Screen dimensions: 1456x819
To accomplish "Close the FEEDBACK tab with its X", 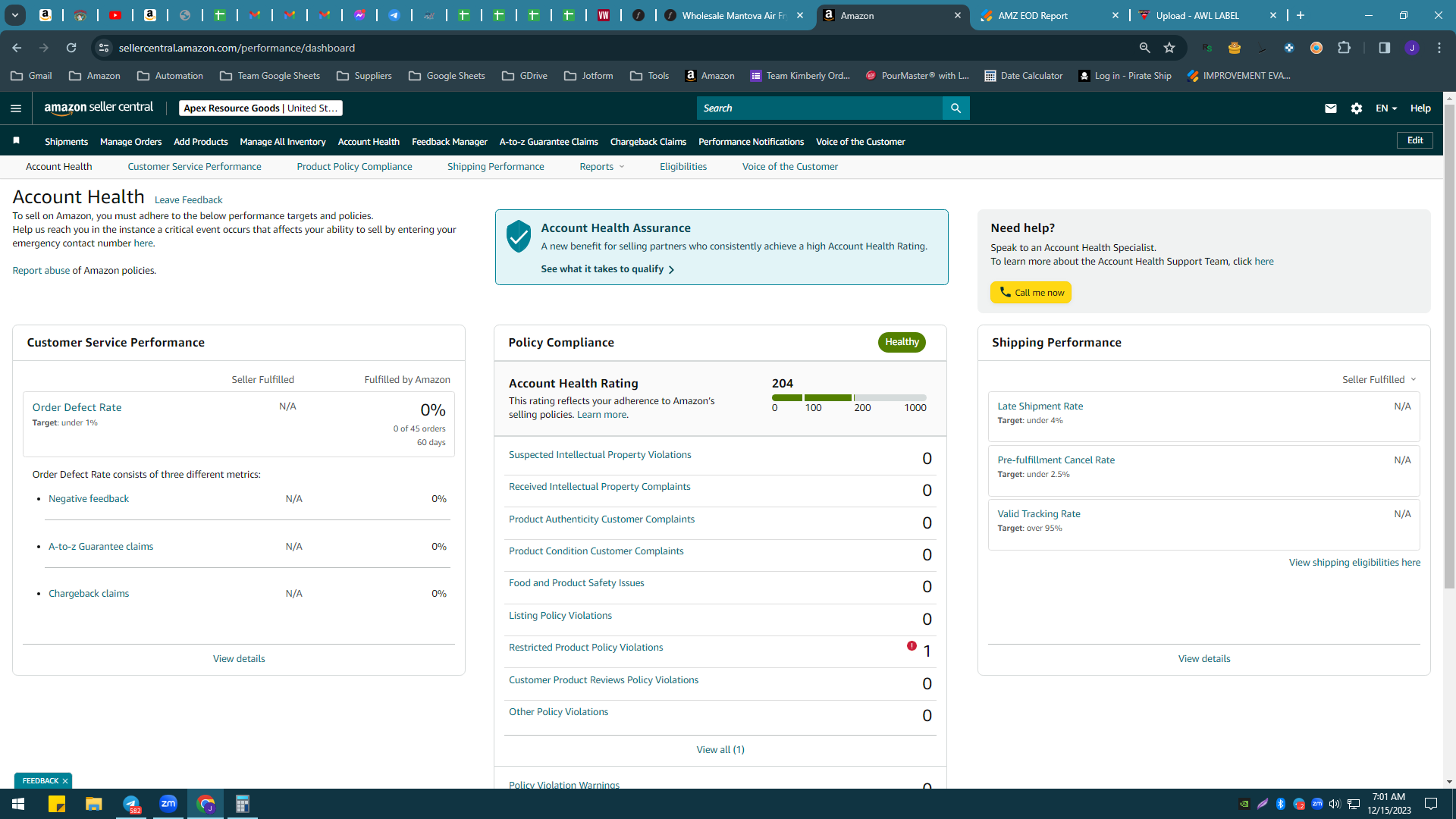I will tap(65, 781).
